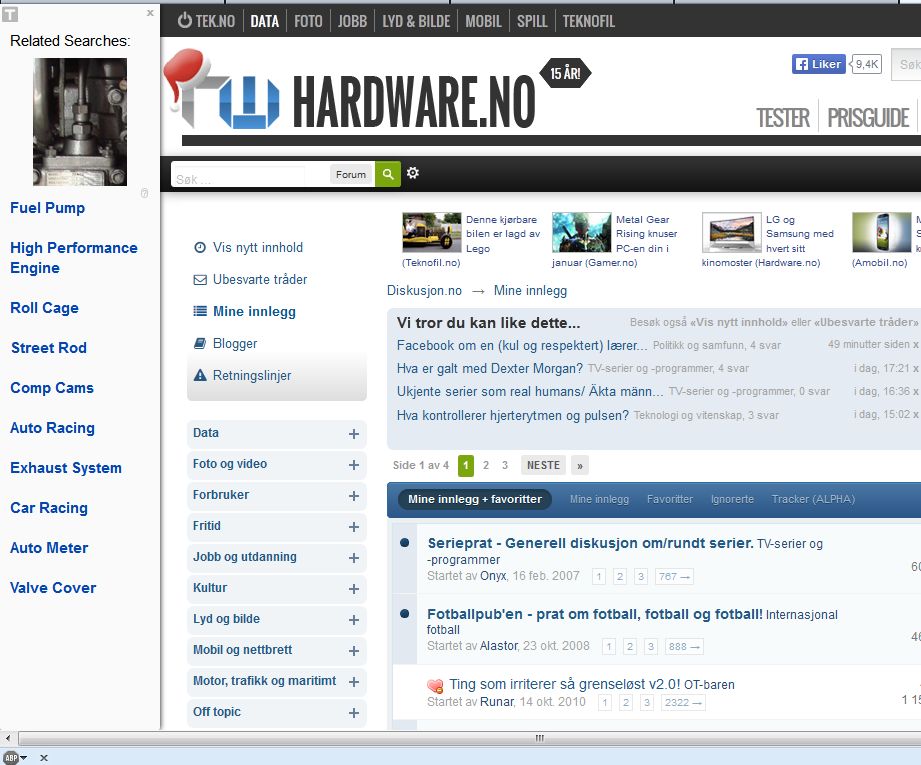Screen dimensions: 921x765
Task: Expand the Lyd og bilde category
Action: 354,620
